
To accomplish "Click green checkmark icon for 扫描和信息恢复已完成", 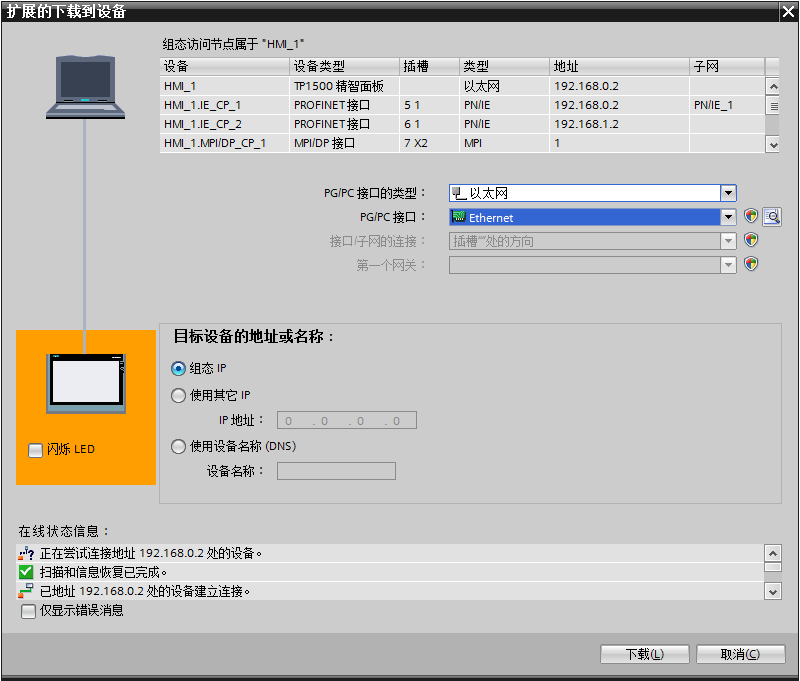I will (x=26, y=572).
